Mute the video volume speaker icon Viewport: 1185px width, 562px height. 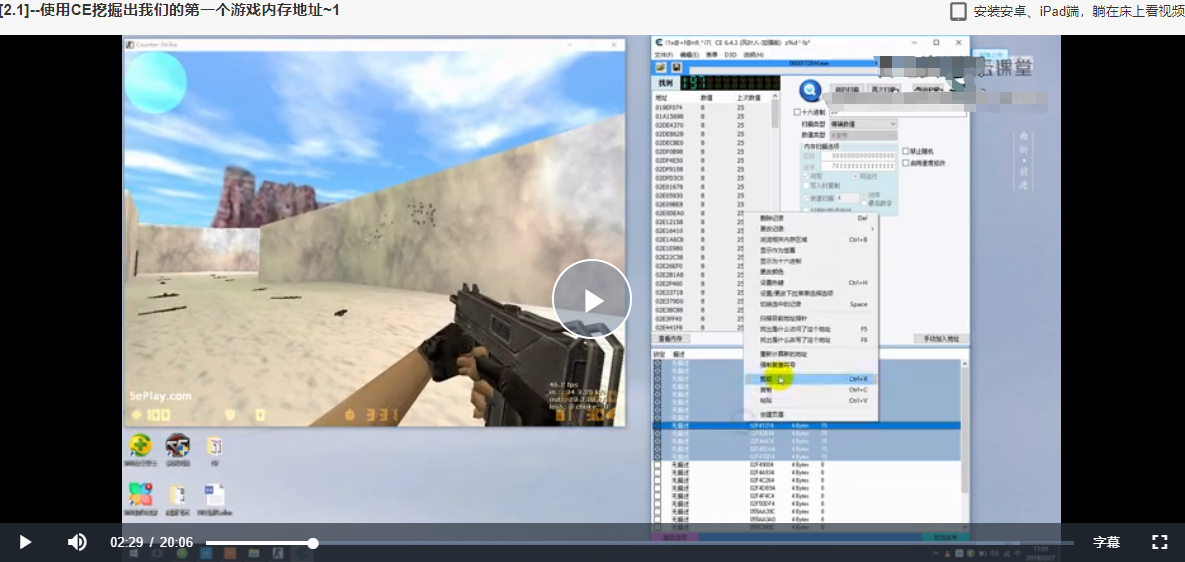tap(76, 542)
